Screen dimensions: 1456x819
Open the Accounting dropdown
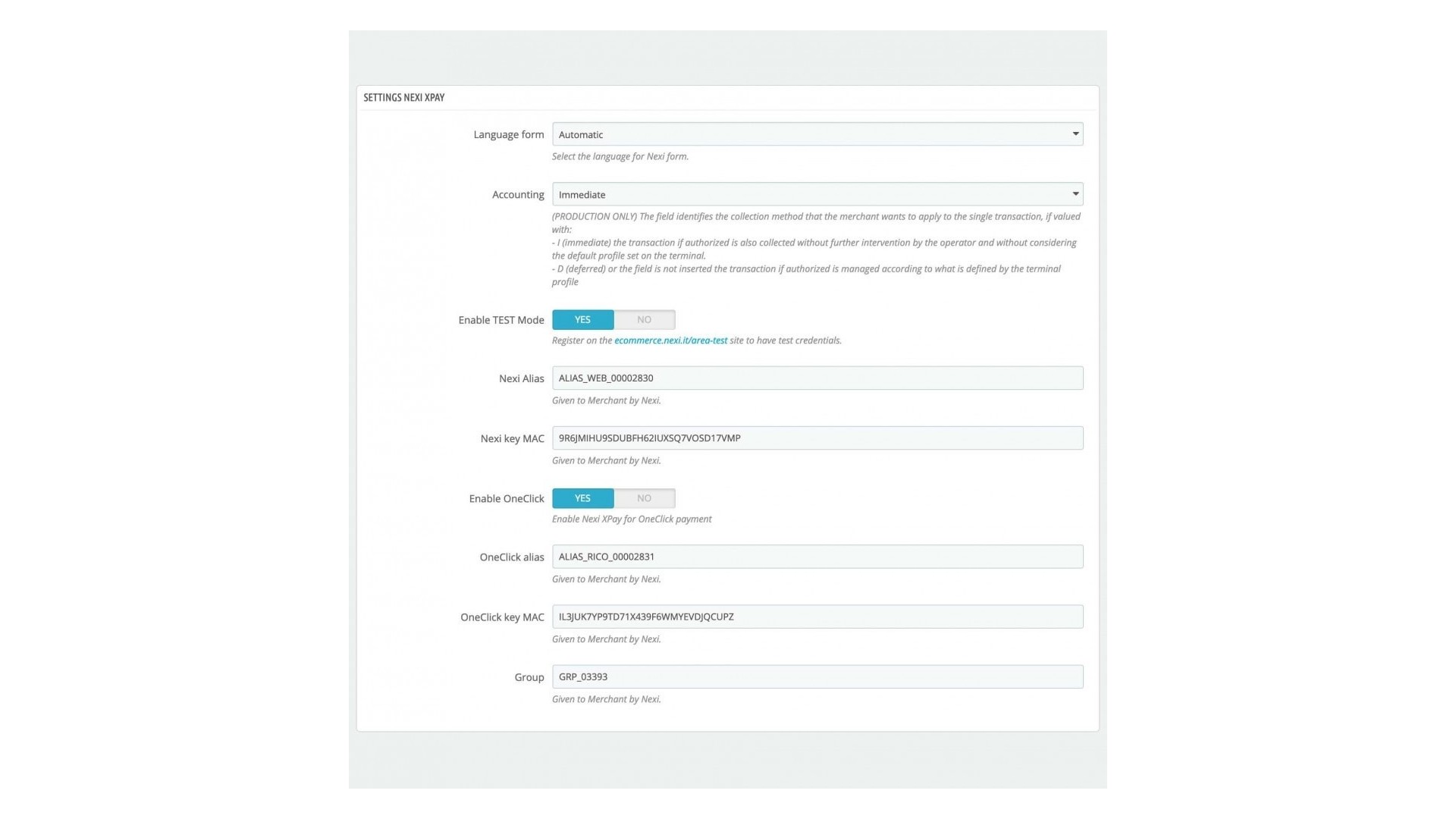click(817, 194)
